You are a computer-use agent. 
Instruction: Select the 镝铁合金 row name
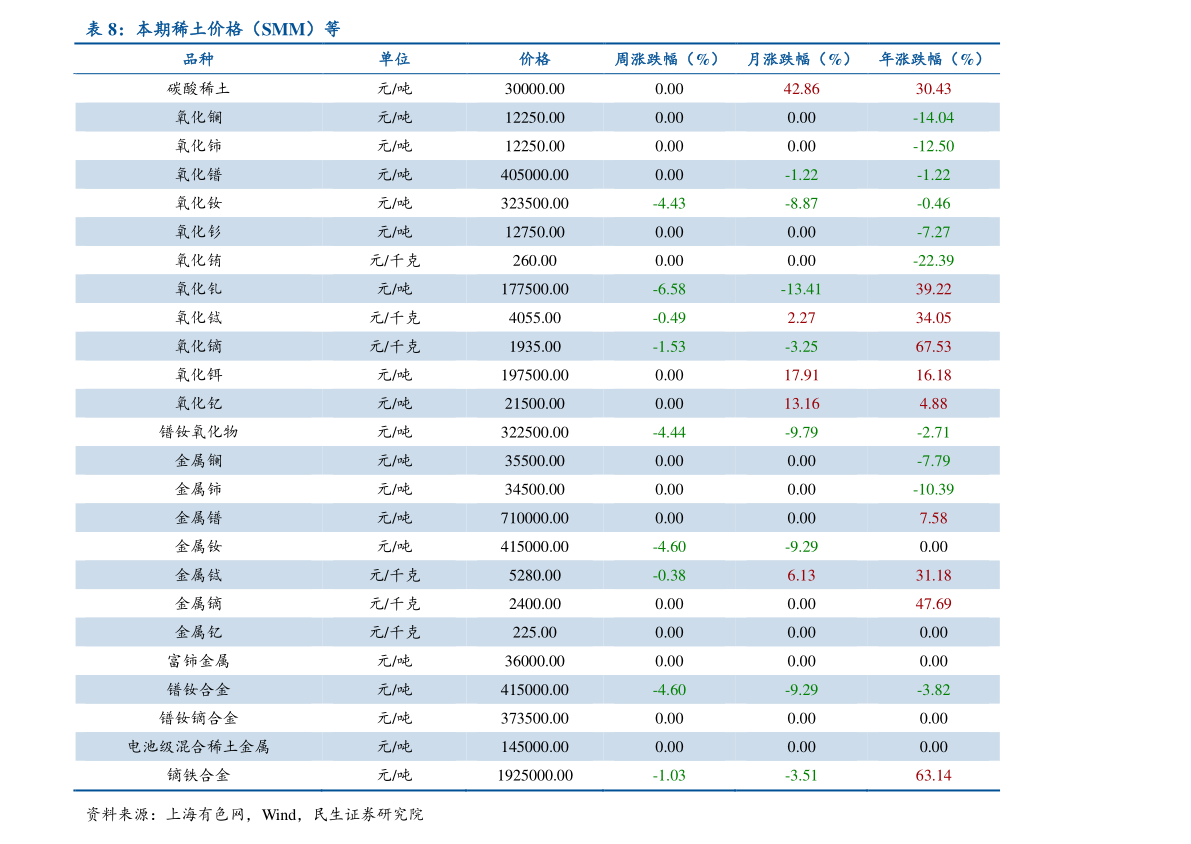[x=198, y=776]
